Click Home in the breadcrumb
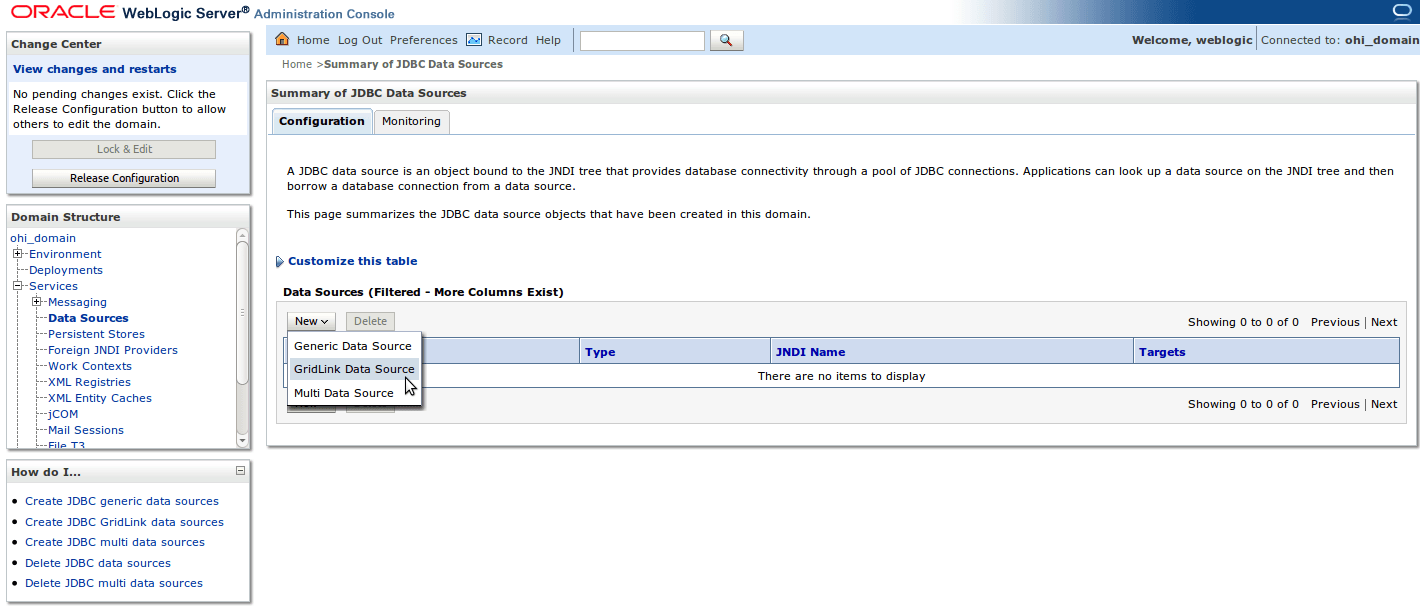The height and width of the screenshot is (609, 1420). click(297, 64)
